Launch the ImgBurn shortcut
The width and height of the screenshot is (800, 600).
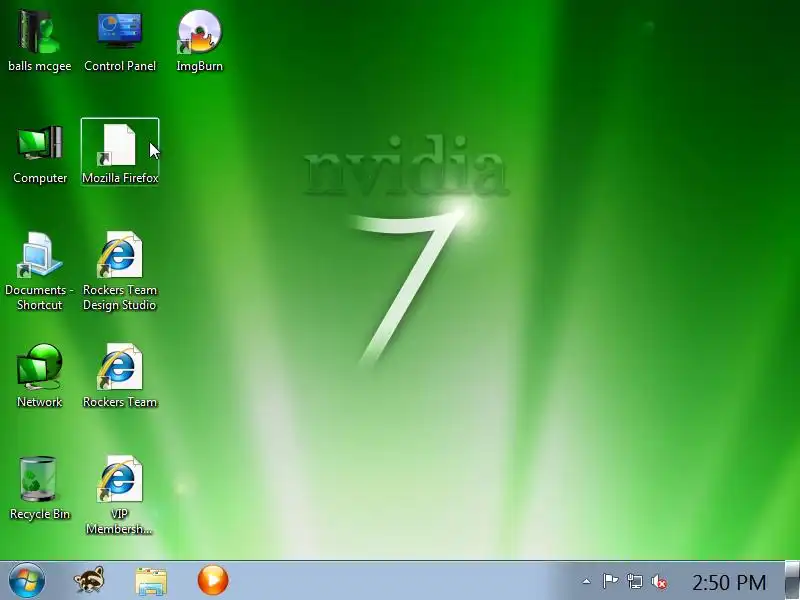point(199,42)
